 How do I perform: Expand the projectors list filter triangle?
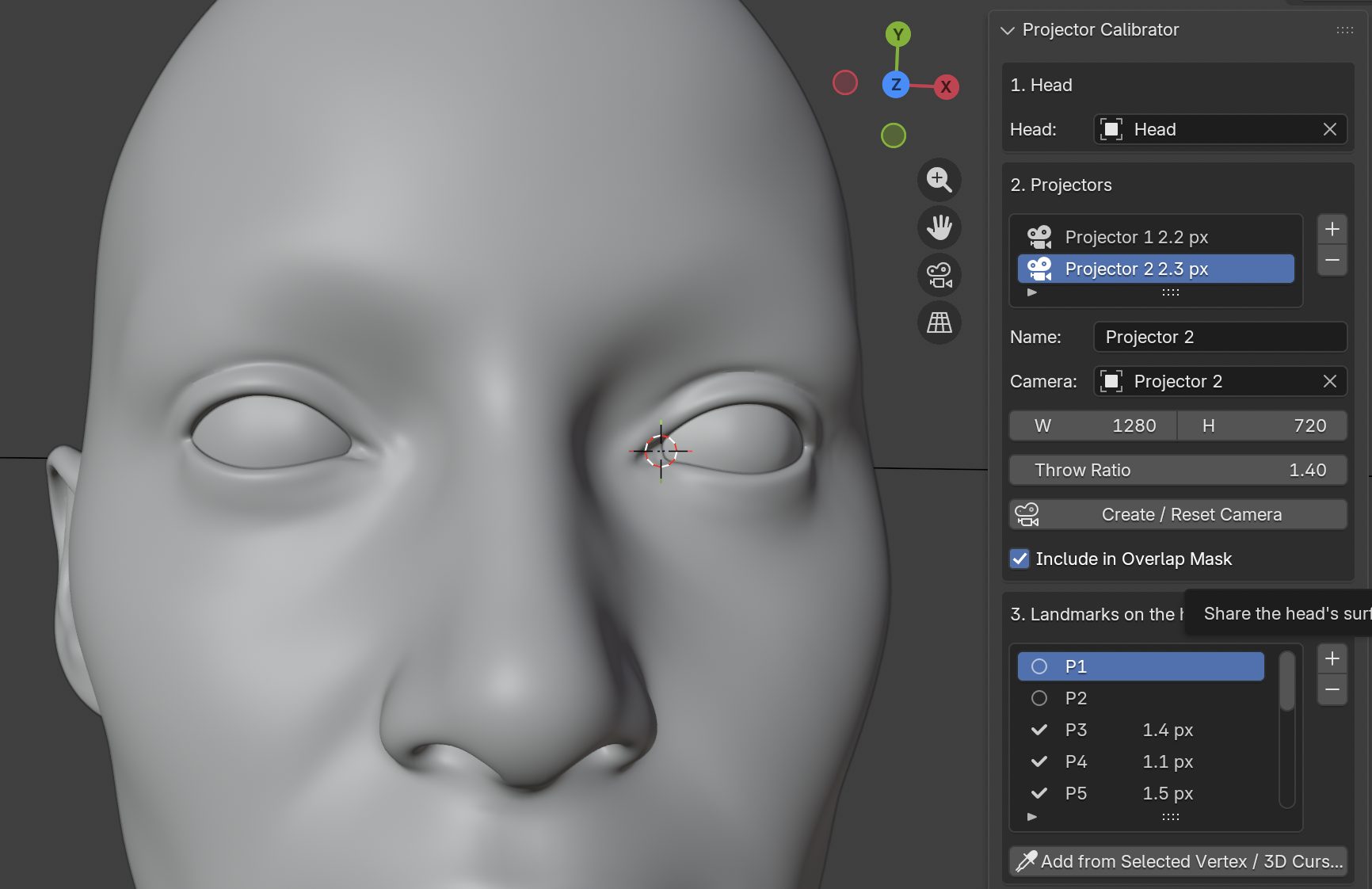click(1032, 292)
